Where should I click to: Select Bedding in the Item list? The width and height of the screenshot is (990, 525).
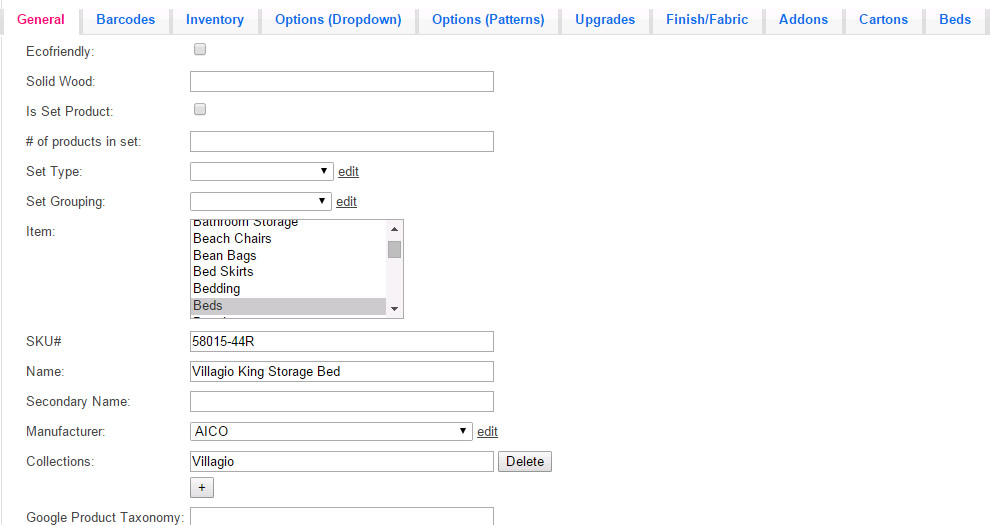point(288,288)
